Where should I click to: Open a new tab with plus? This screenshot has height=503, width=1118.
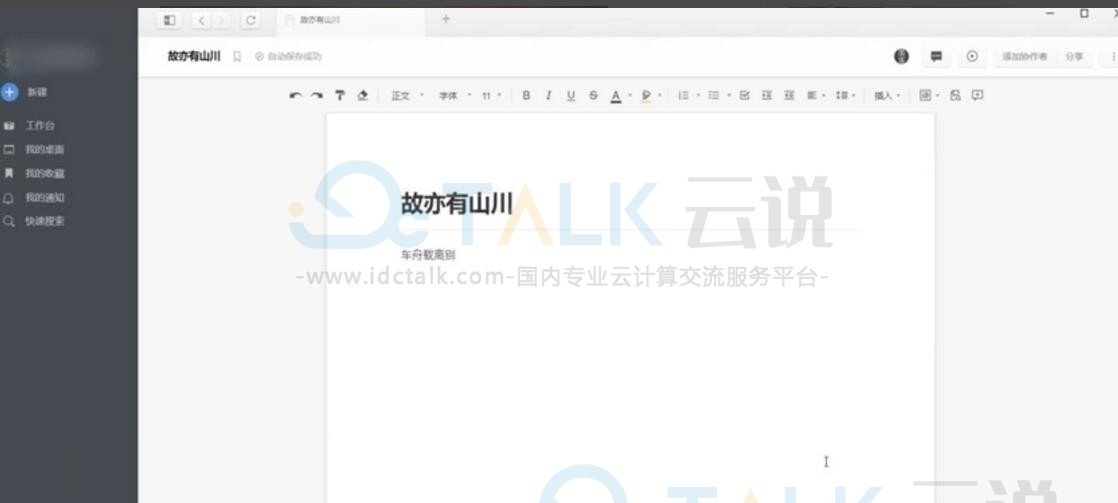pyautogui.click(x=446, y=19)
